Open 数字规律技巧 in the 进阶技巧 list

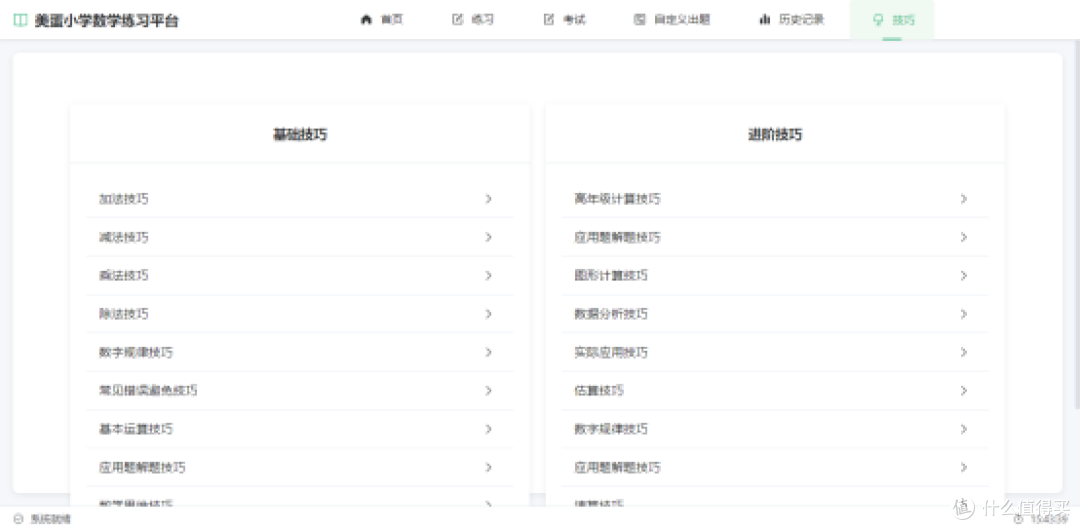[x=775, y=429]
